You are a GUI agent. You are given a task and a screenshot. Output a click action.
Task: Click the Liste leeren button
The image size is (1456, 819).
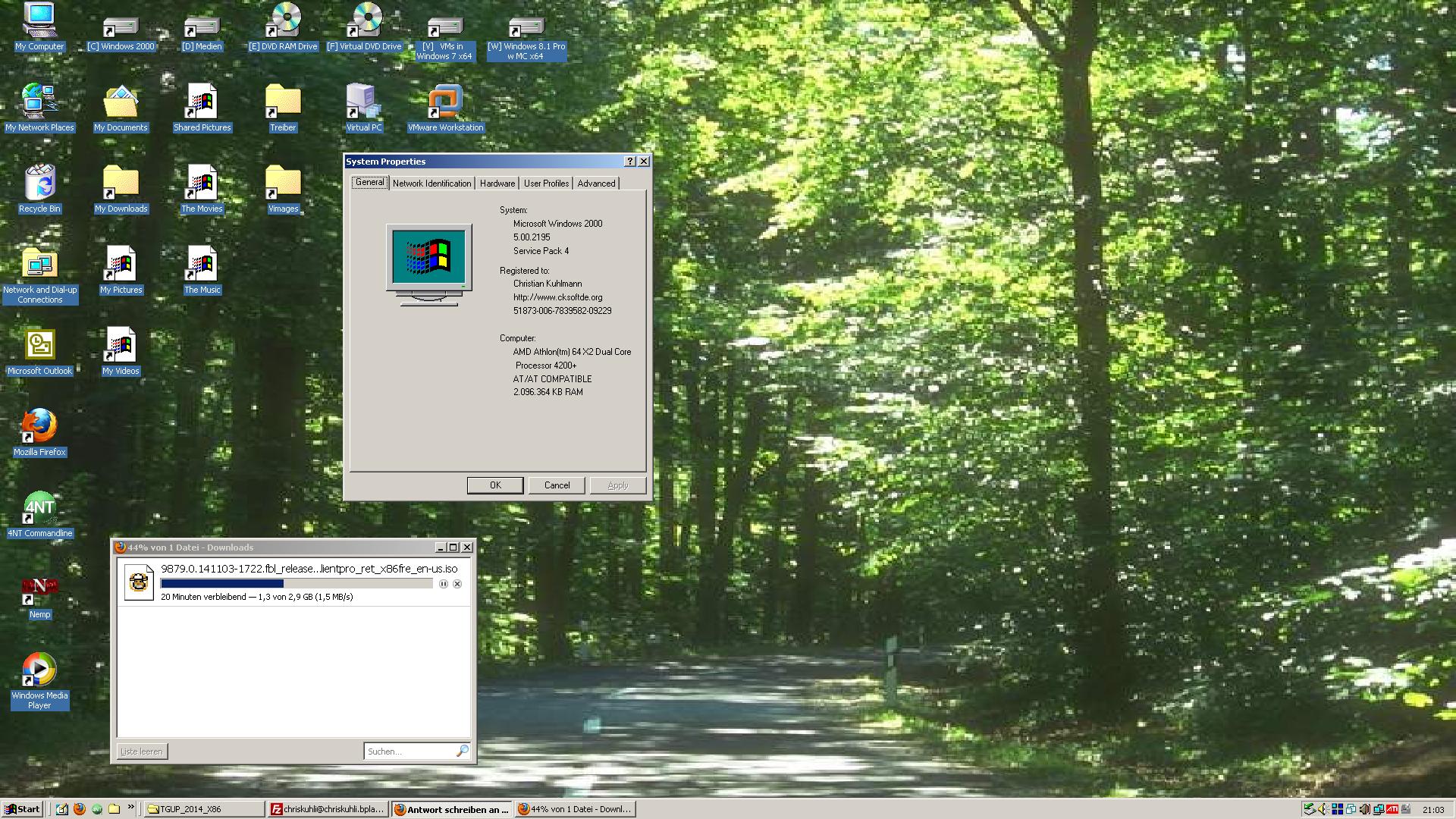(142, 752)
